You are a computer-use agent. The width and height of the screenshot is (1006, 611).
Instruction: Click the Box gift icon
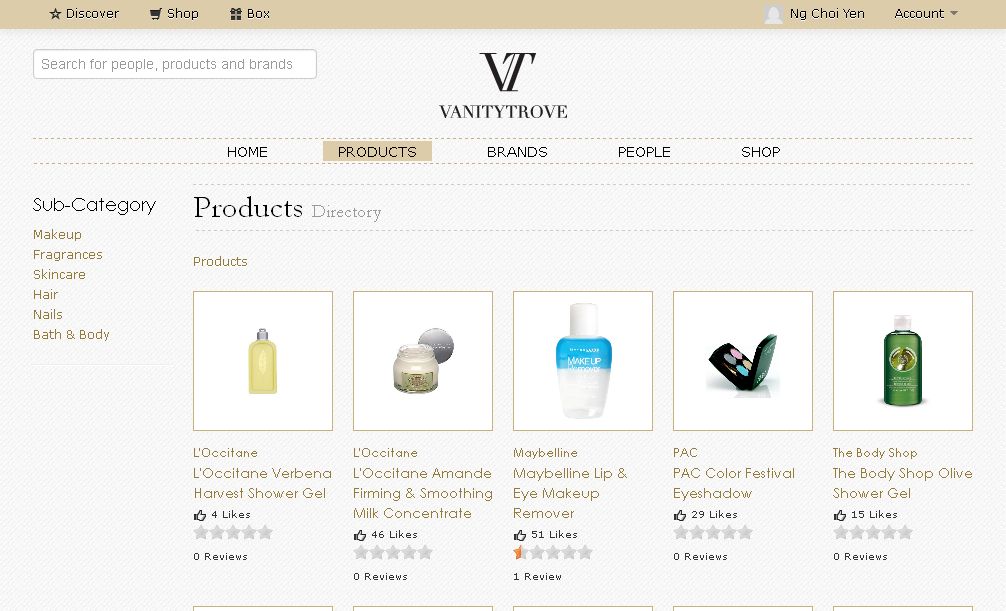(235, 13)
